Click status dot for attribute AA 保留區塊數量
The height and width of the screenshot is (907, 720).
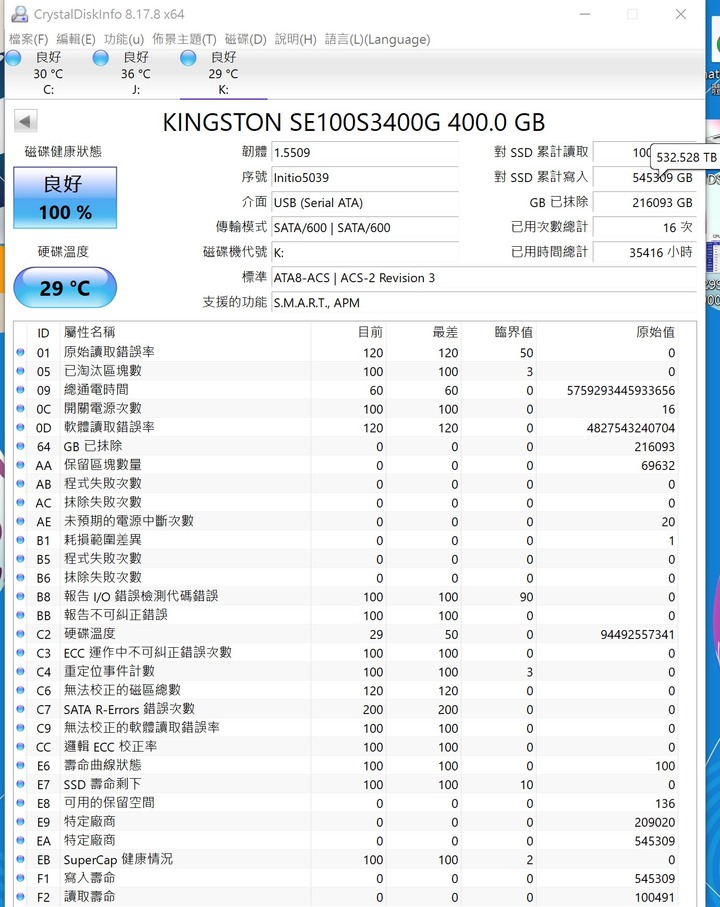pos(21,465)
